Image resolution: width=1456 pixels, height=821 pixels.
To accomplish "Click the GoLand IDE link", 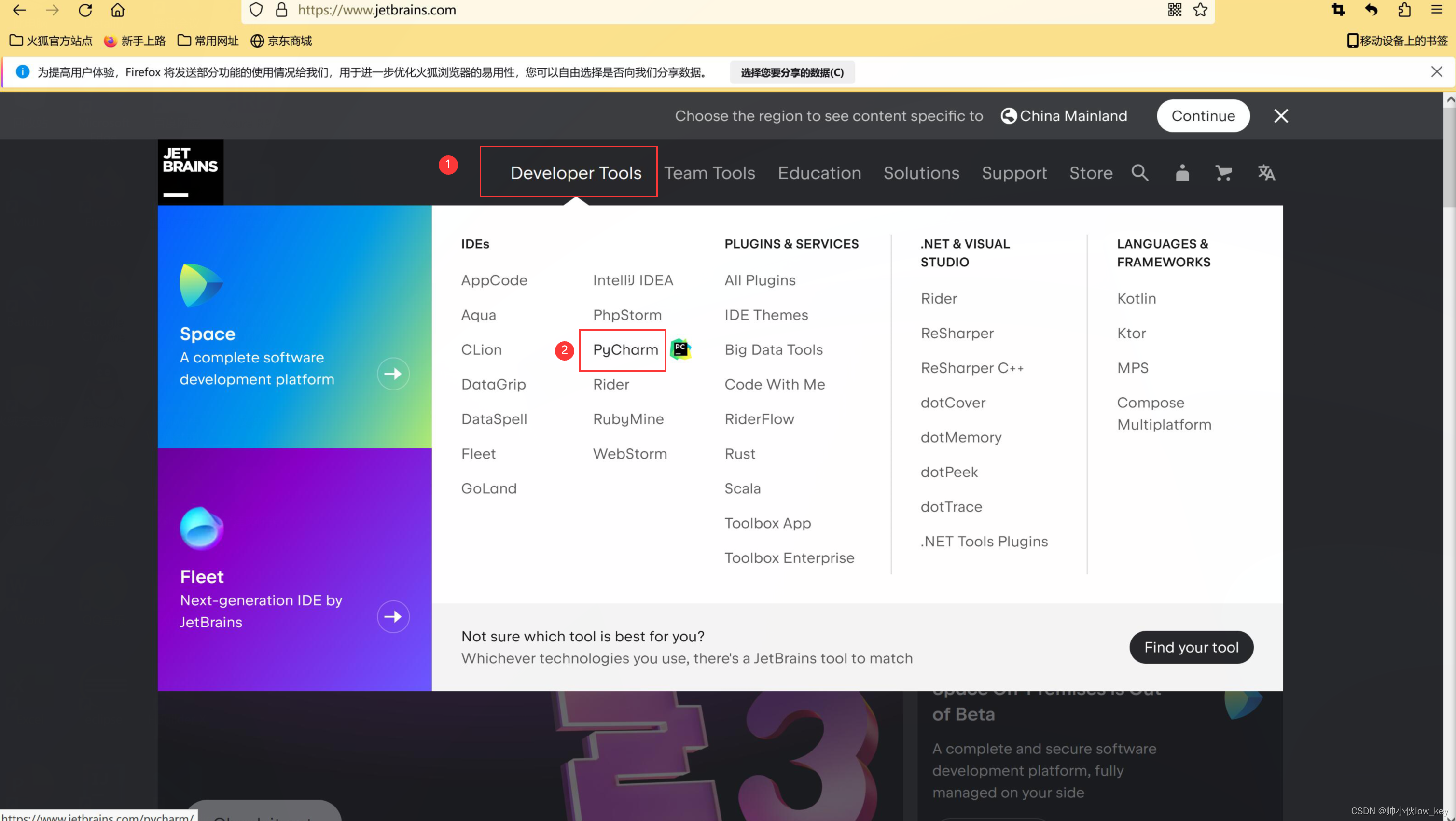I will pyautogui.click(x=488, y=488).
